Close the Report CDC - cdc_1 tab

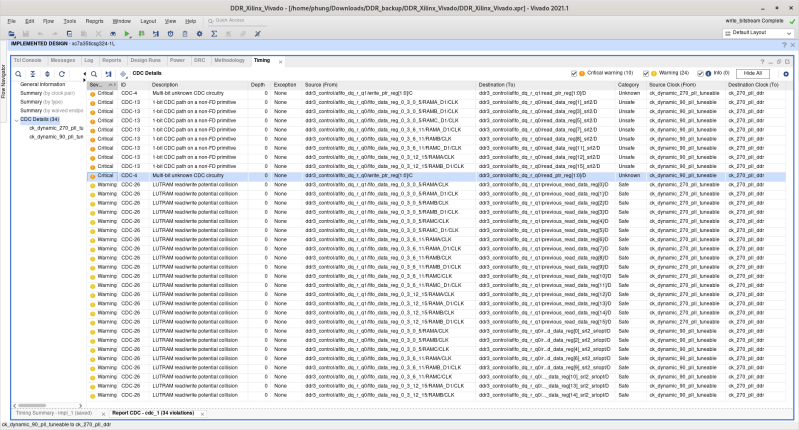click(x=202, y=414)
